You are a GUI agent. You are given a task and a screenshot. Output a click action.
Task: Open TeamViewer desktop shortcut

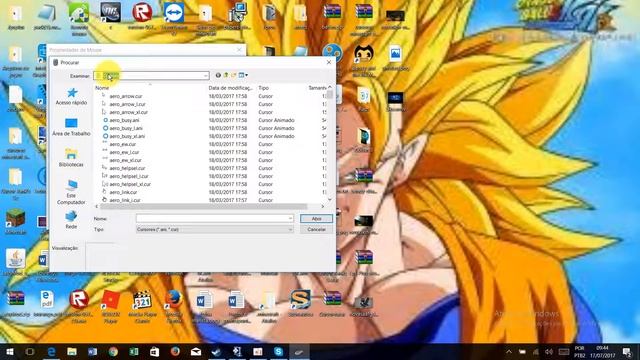[x=174, y=18]
